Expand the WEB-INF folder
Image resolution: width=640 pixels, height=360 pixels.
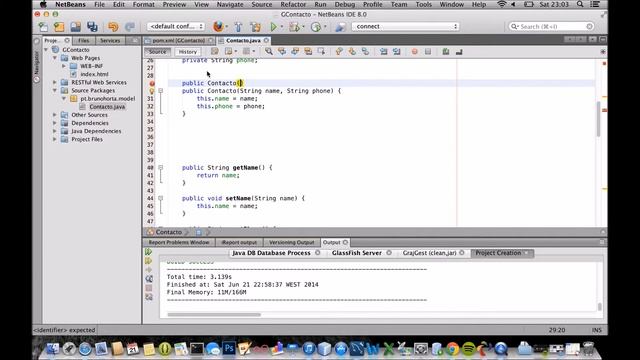(64, 66)
